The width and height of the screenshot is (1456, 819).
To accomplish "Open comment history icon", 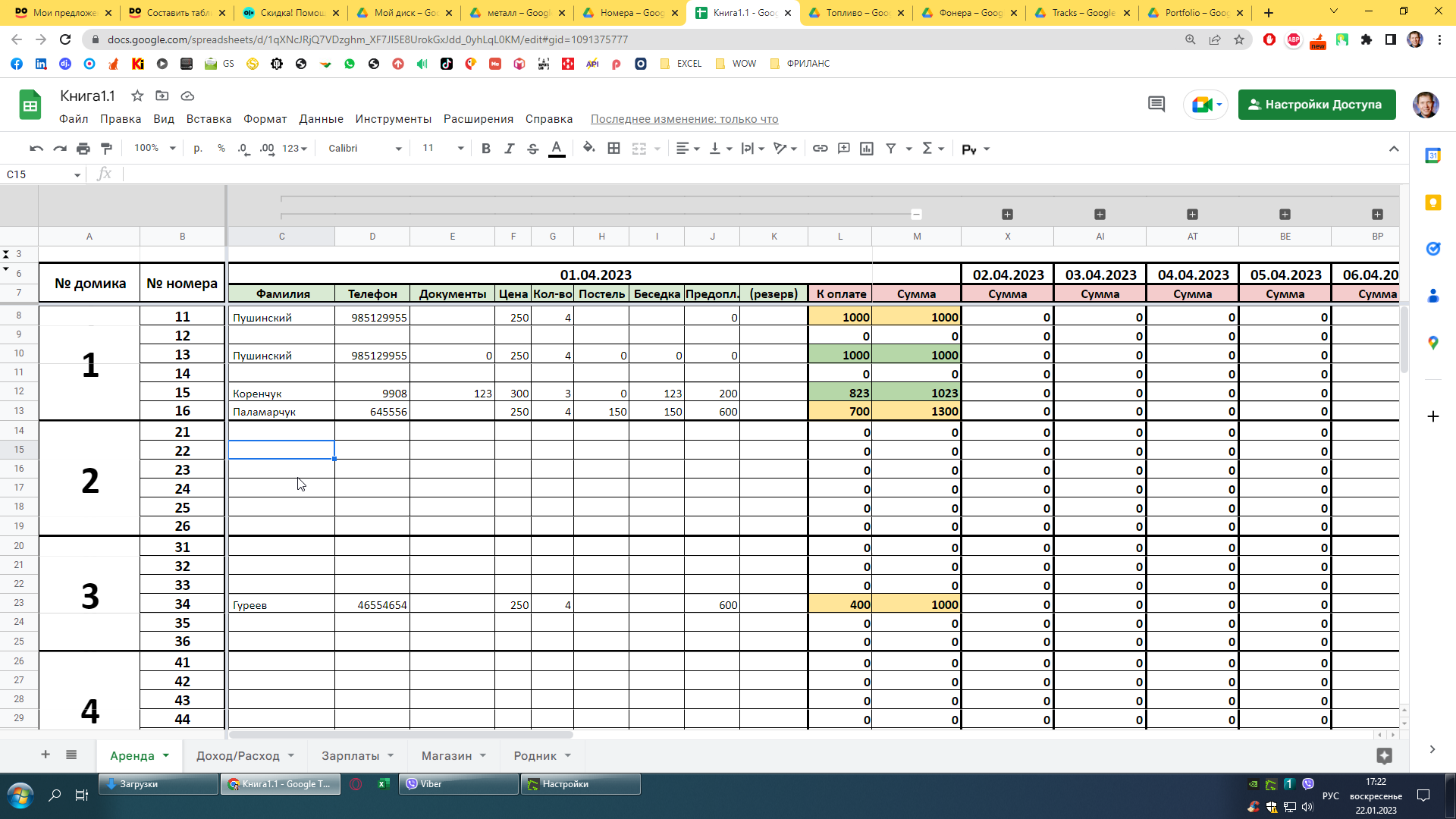I will point(1156,105).
